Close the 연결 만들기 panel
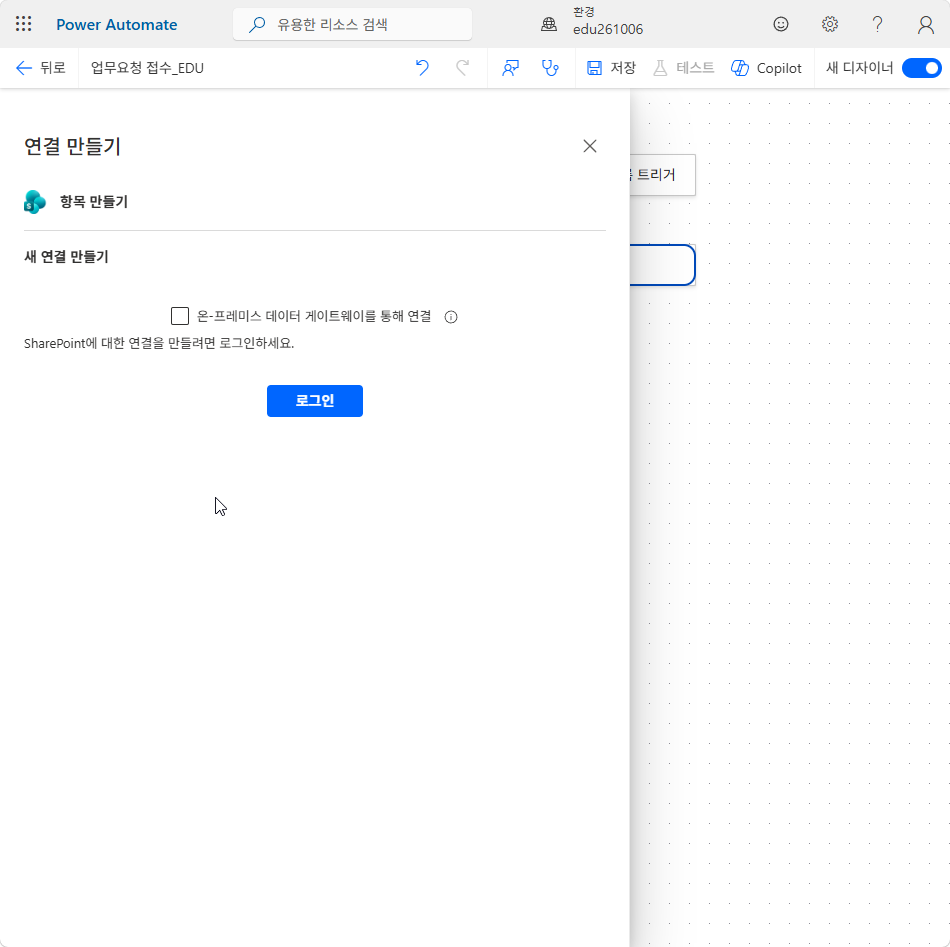This screenshot has width=950, height=947. point(590,146)
